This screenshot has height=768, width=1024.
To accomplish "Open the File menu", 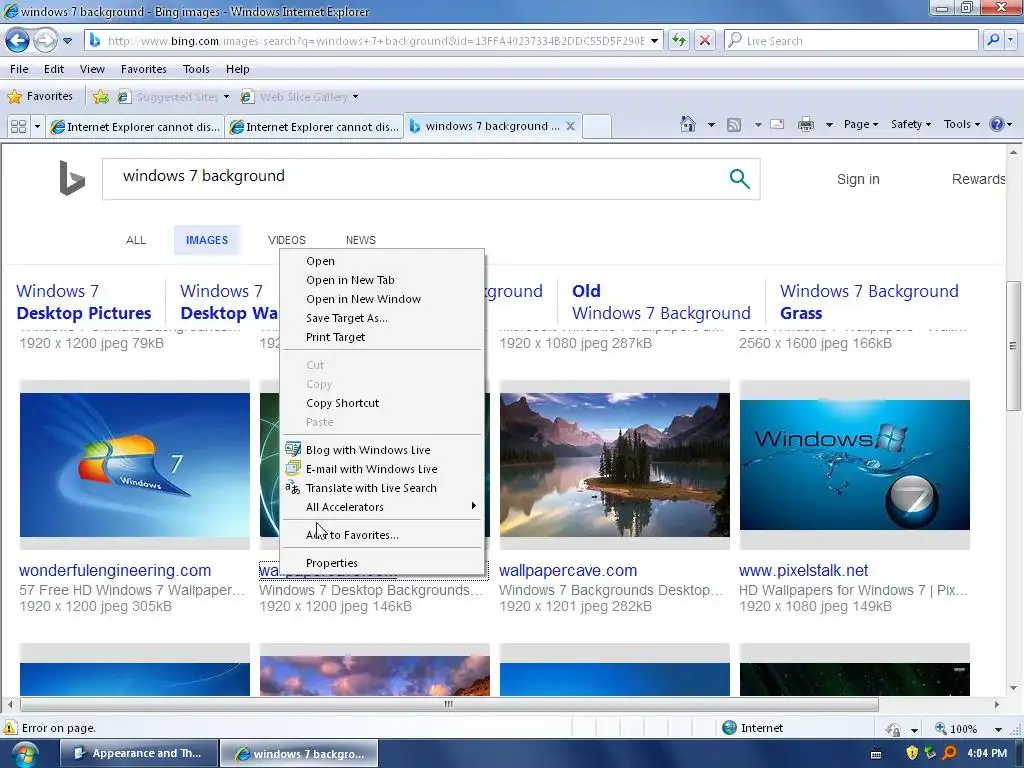I will pyautogui.click(x=19, y=69).
